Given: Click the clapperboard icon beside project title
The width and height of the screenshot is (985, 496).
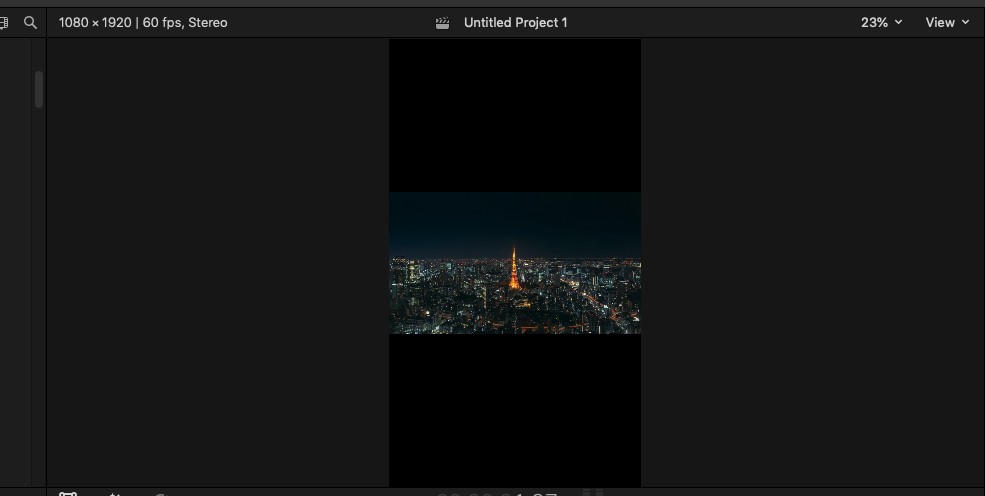Looking at the screenshot, I should pyautogui.click(x=443, y=22).
